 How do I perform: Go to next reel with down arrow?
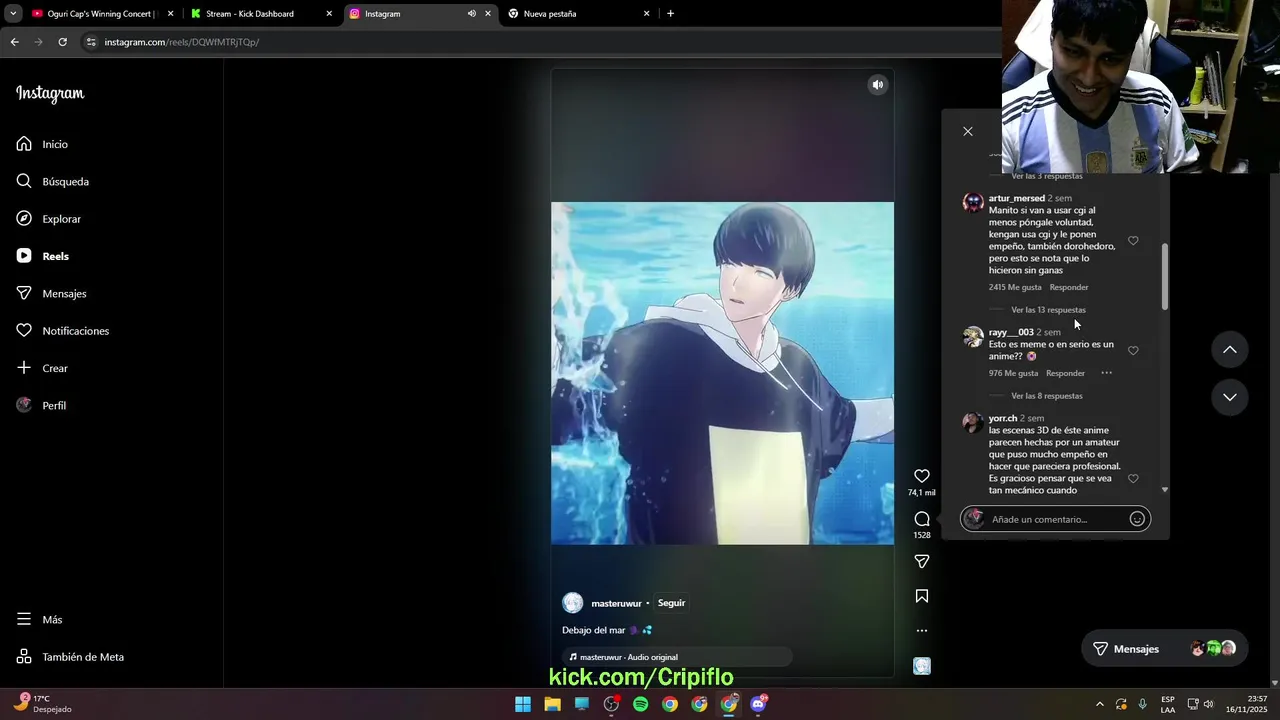pyautogui.click(x=1230, y=397)
